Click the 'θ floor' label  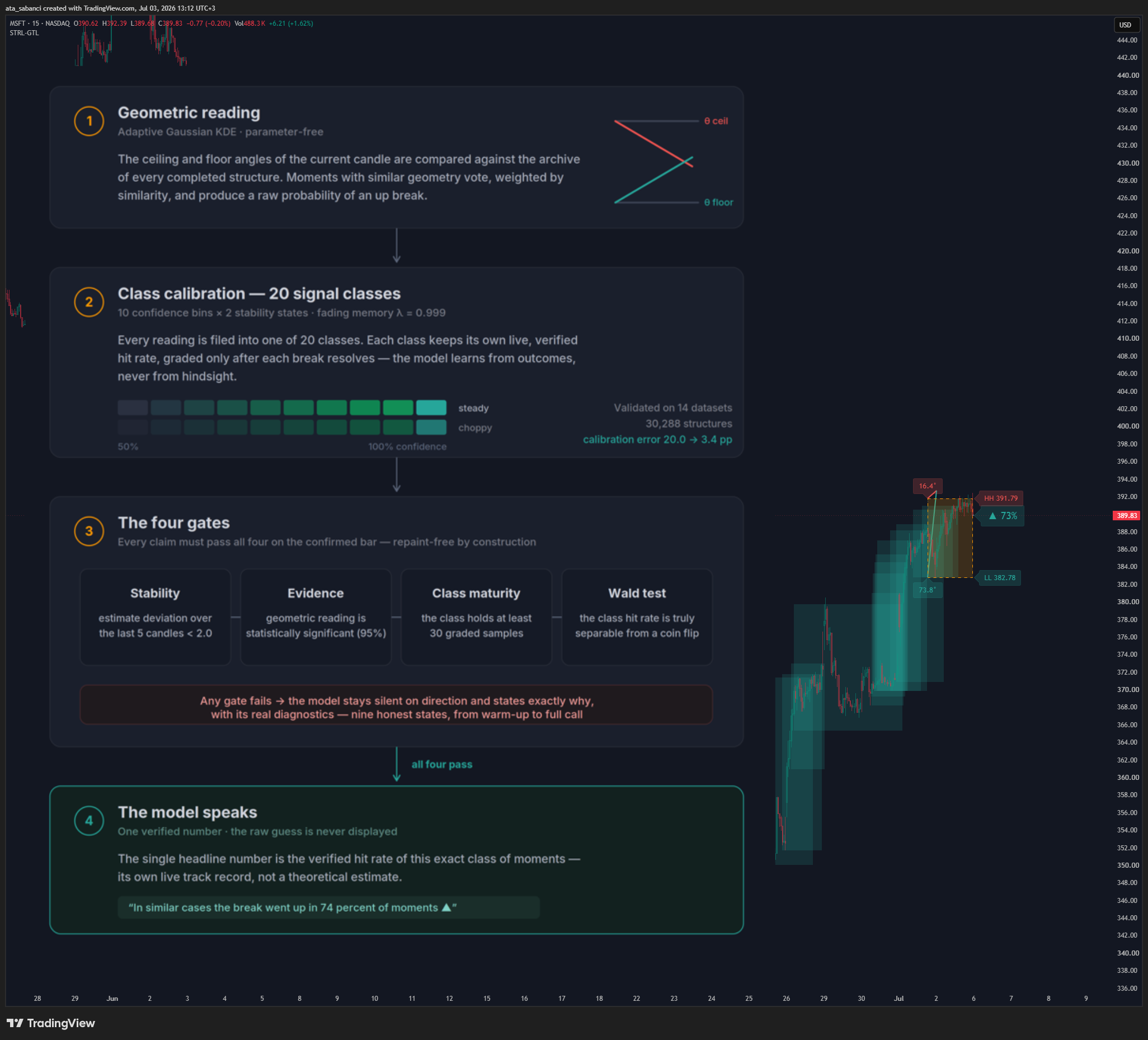[x=719, y=202]
